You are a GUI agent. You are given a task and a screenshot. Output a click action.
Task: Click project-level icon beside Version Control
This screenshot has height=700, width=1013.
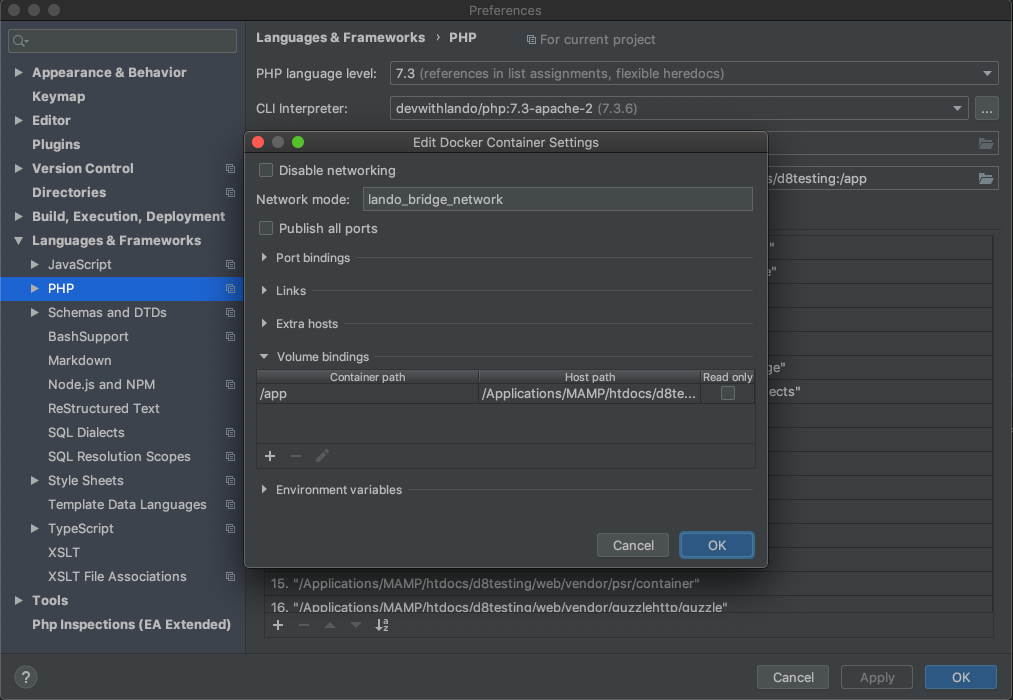pos(230,169)
